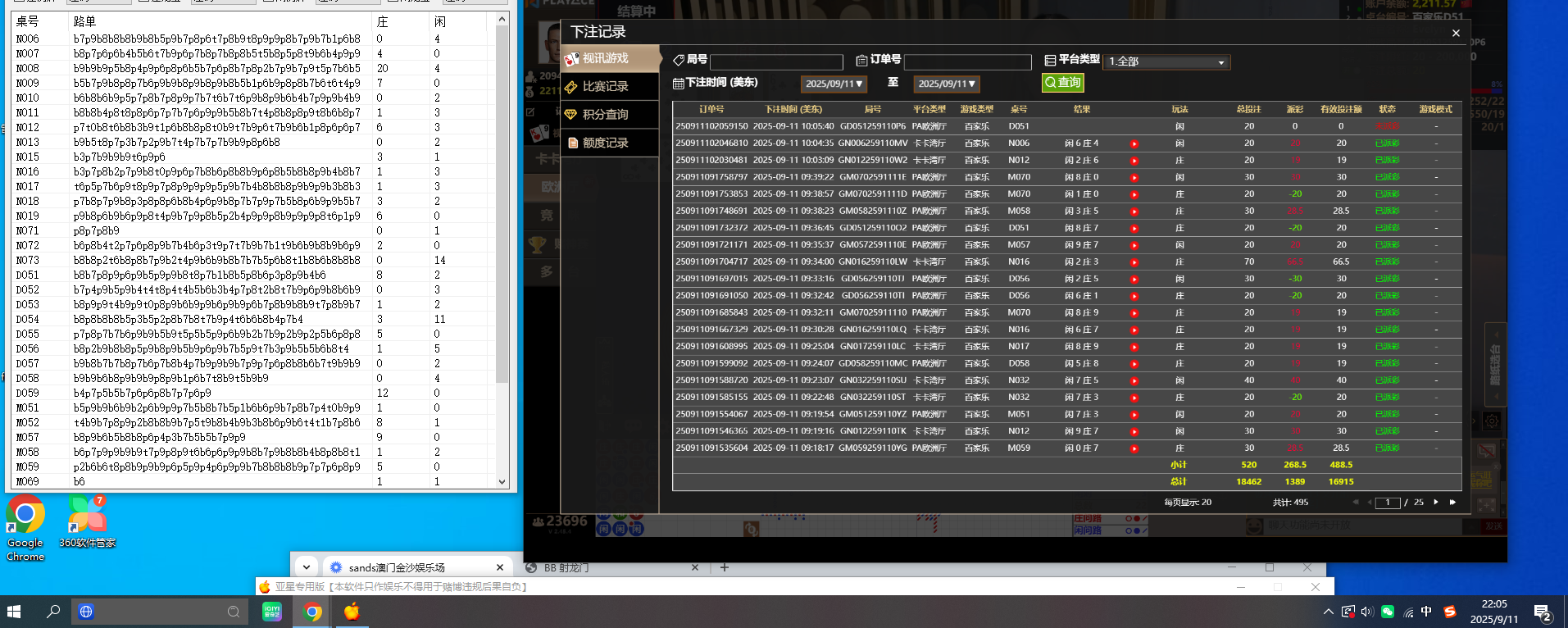
Task: Open the start date picker 2025/09/11
Action: (x=833, y=84)
